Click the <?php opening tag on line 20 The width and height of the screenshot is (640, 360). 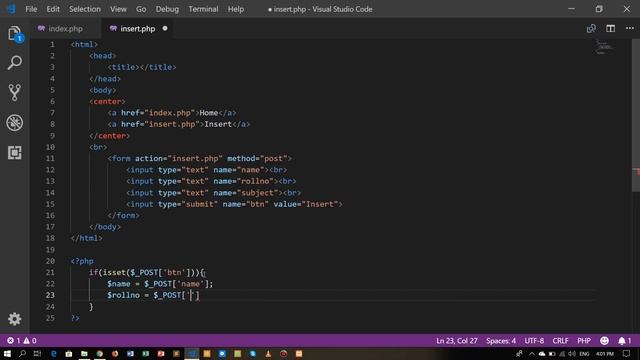pos(82,261)
